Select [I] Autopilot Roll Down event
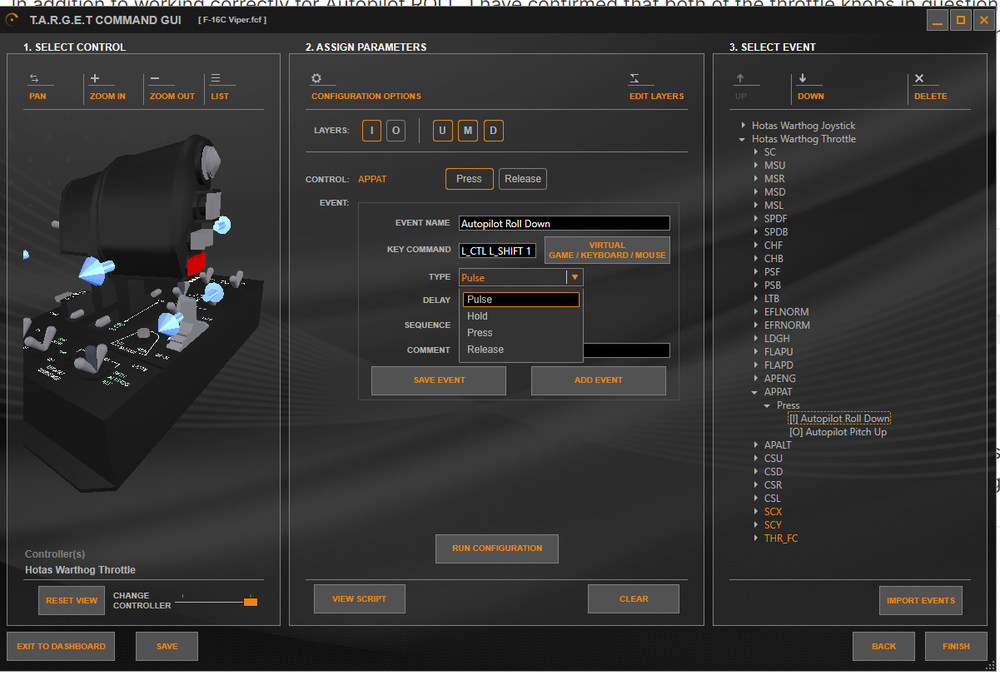The image size is (1000, 680). [x=839, y=419]
